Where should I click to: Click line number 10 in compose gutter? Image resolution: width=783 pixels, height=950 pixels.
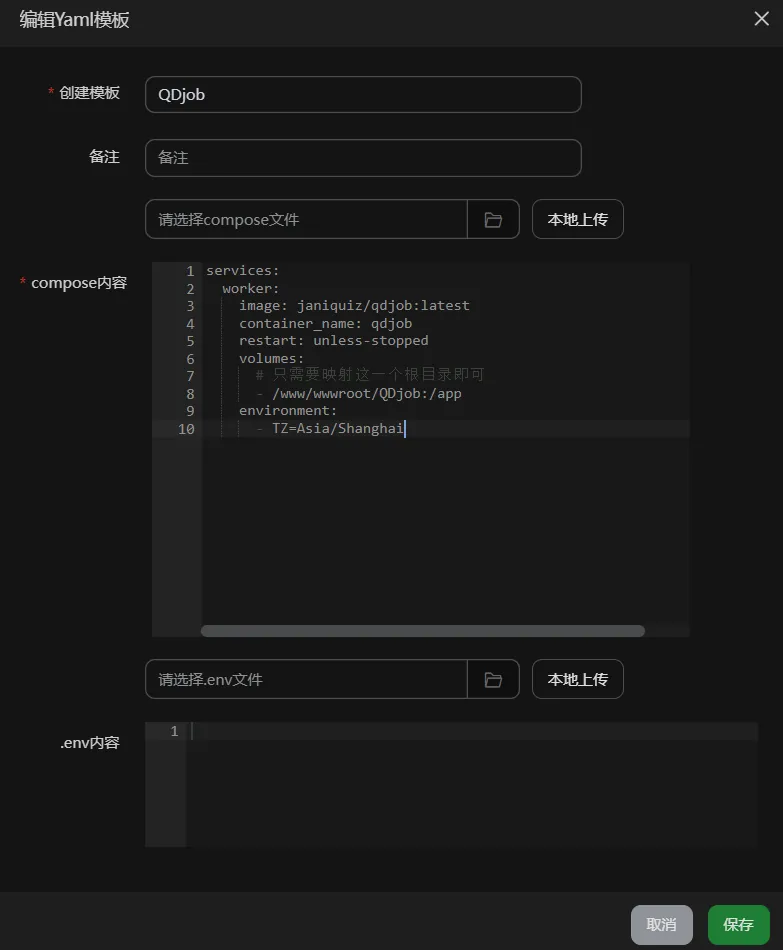[x=185, y=429]
